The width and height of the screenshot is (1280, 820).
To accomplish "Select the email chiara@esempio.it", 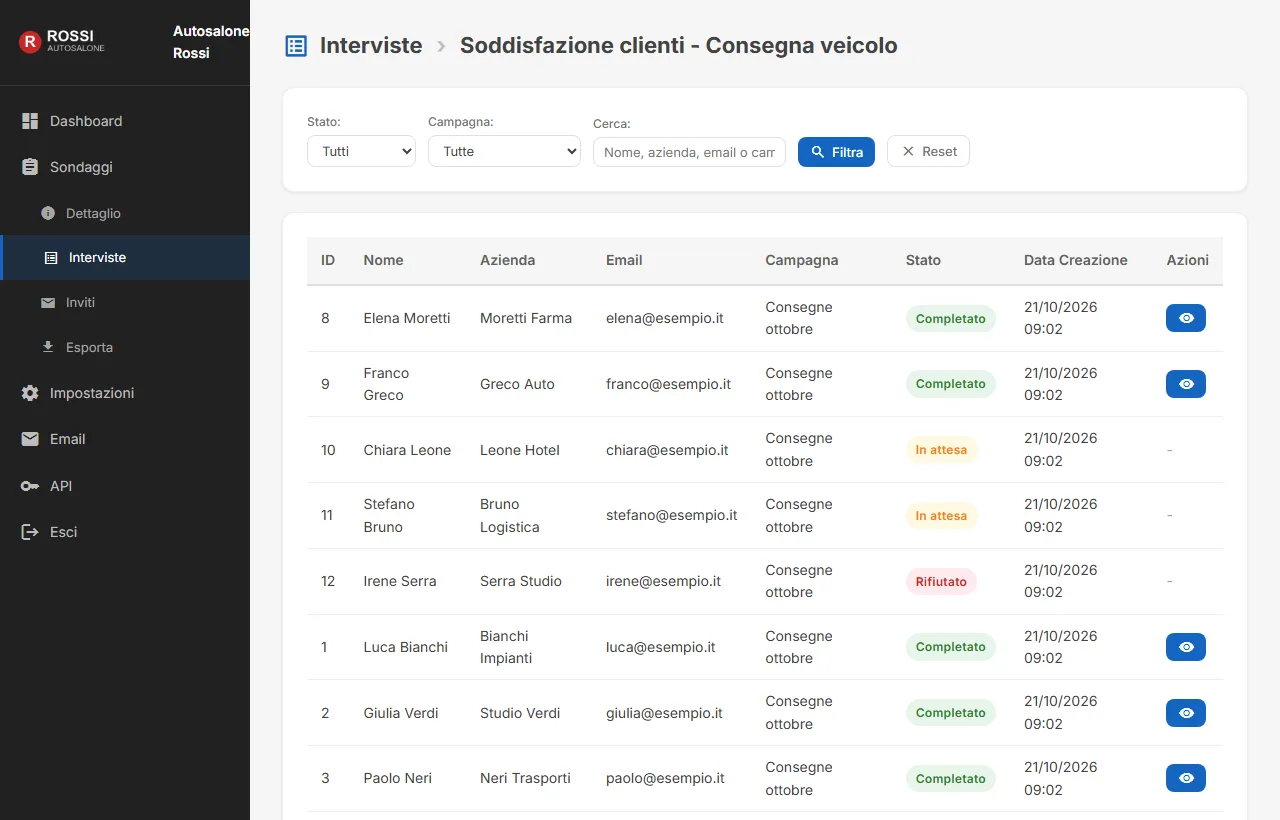I will coord(667,450).
